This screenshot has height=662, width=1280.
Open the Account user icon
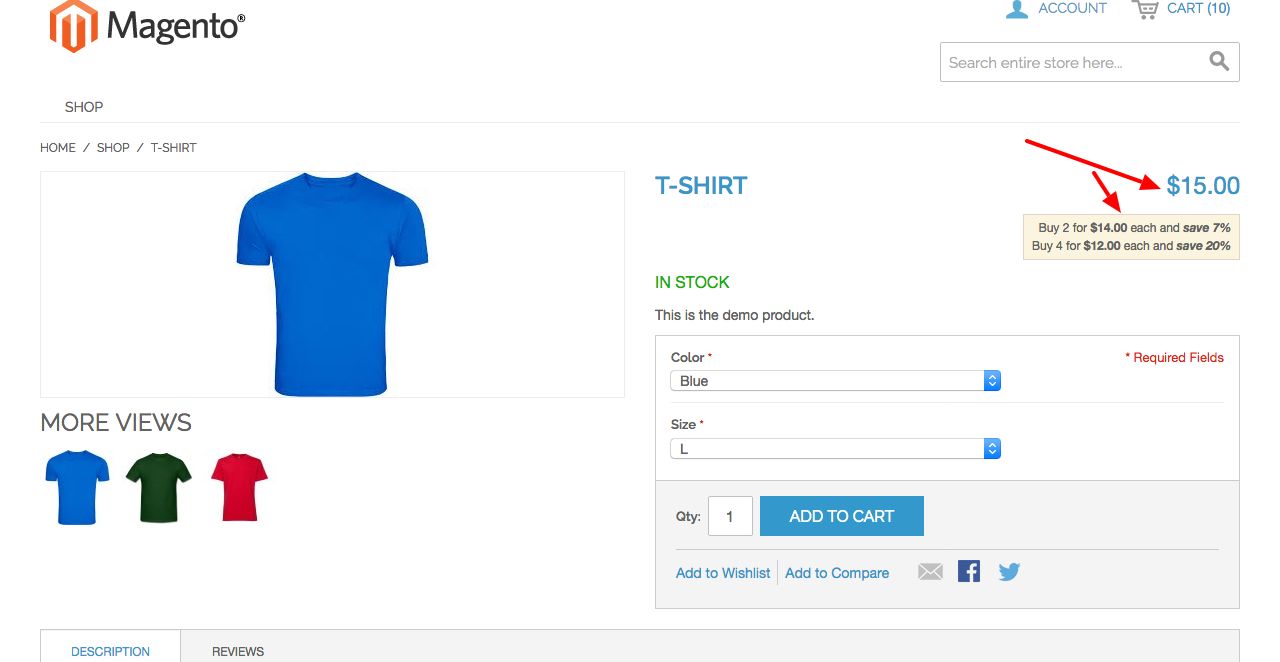point(1017,9)
